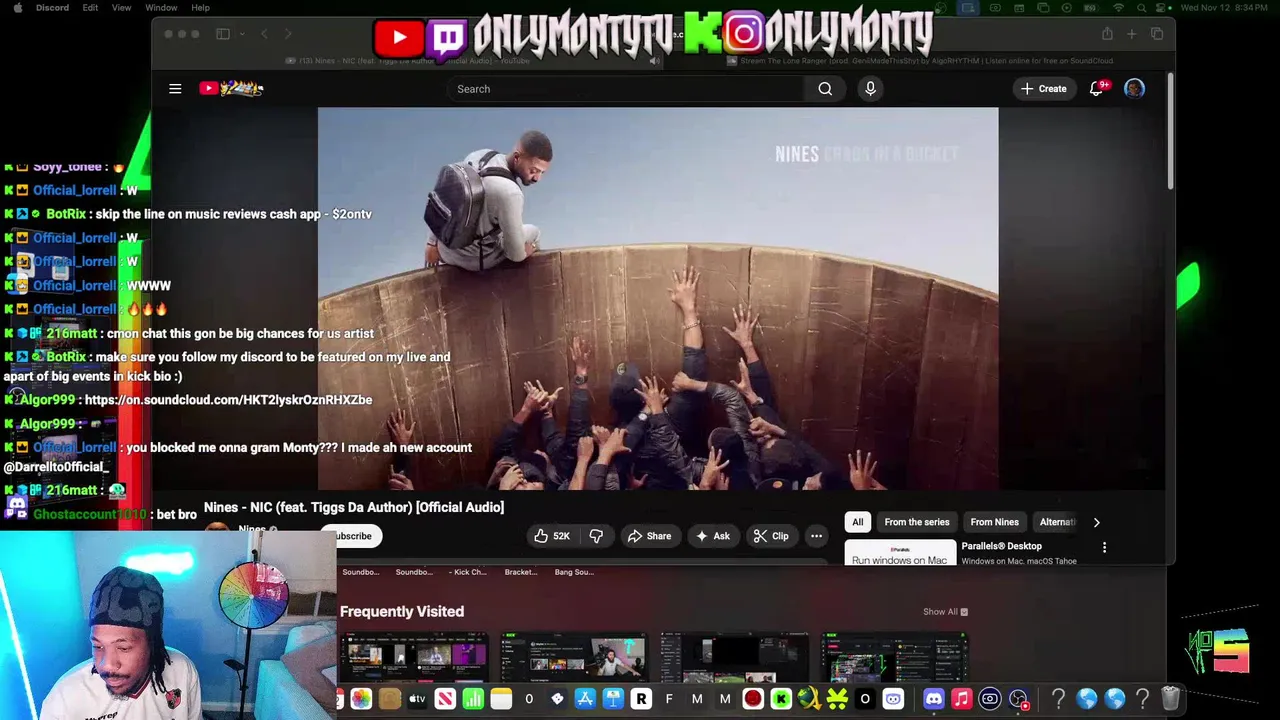Subscribe to the Nines channel
Image resolution: width=1280 pixels, height=720 pixels.
[x=353, y=536]
